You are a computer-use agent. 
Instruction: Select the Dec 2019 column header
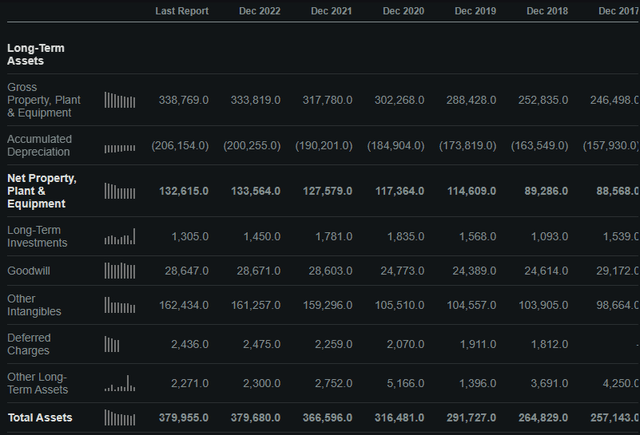tap(476, 11)
